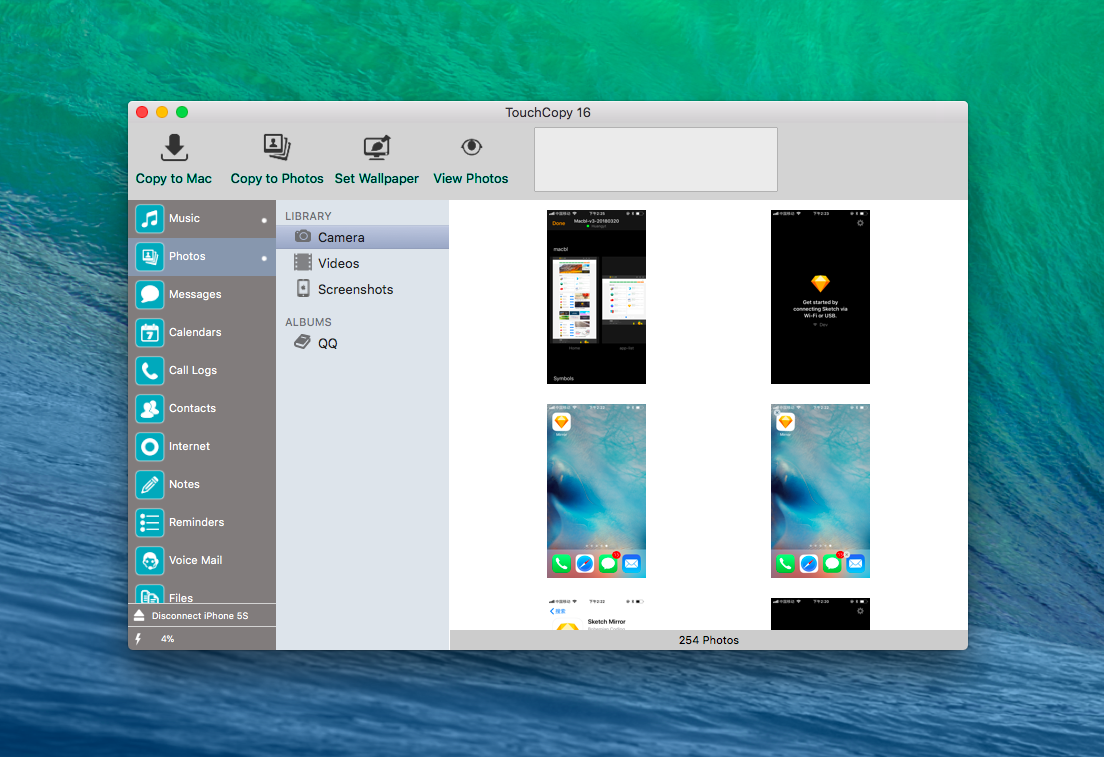Click the Copy to Photos label

tap(277, 179)
